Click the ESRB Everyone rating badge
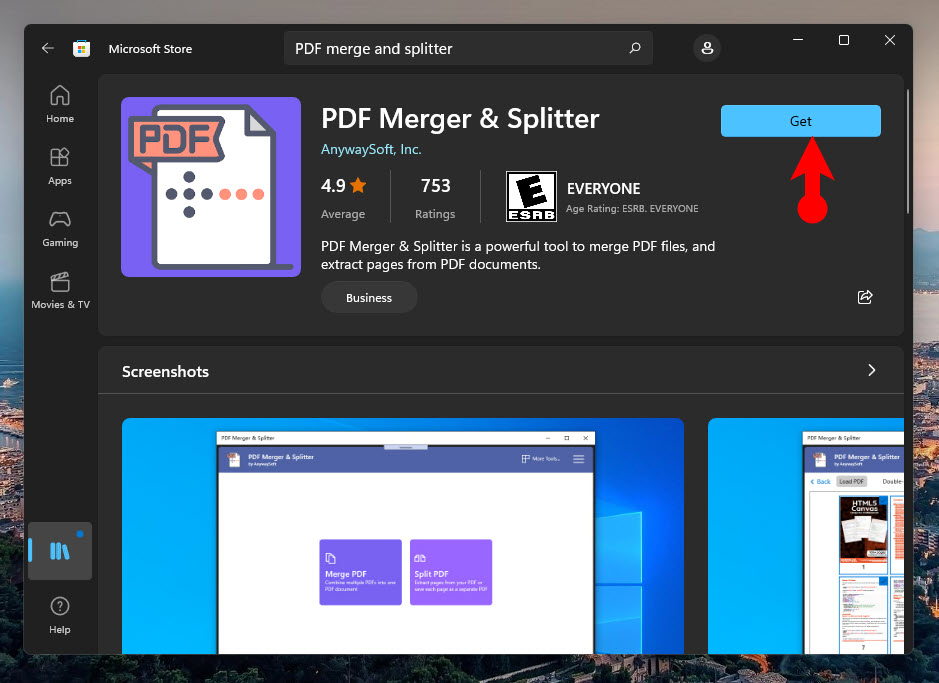939x683 pixels. (531, 196)
